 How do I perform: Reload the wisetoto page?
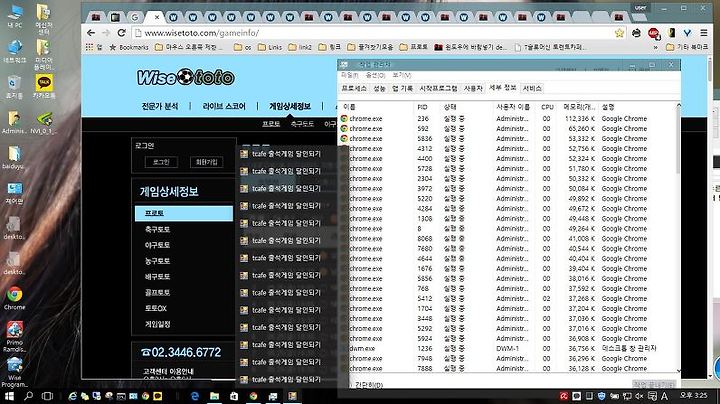(x=122, y=33)
